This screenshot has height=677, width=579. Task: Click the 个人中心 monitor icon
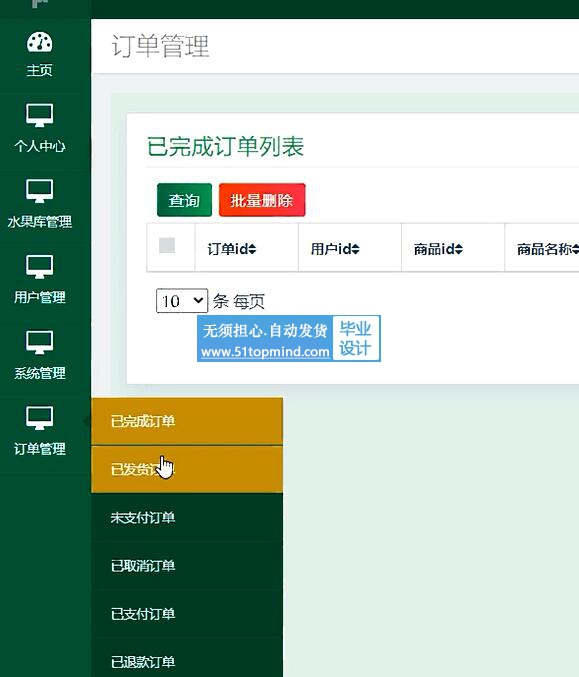pos(39,115)
